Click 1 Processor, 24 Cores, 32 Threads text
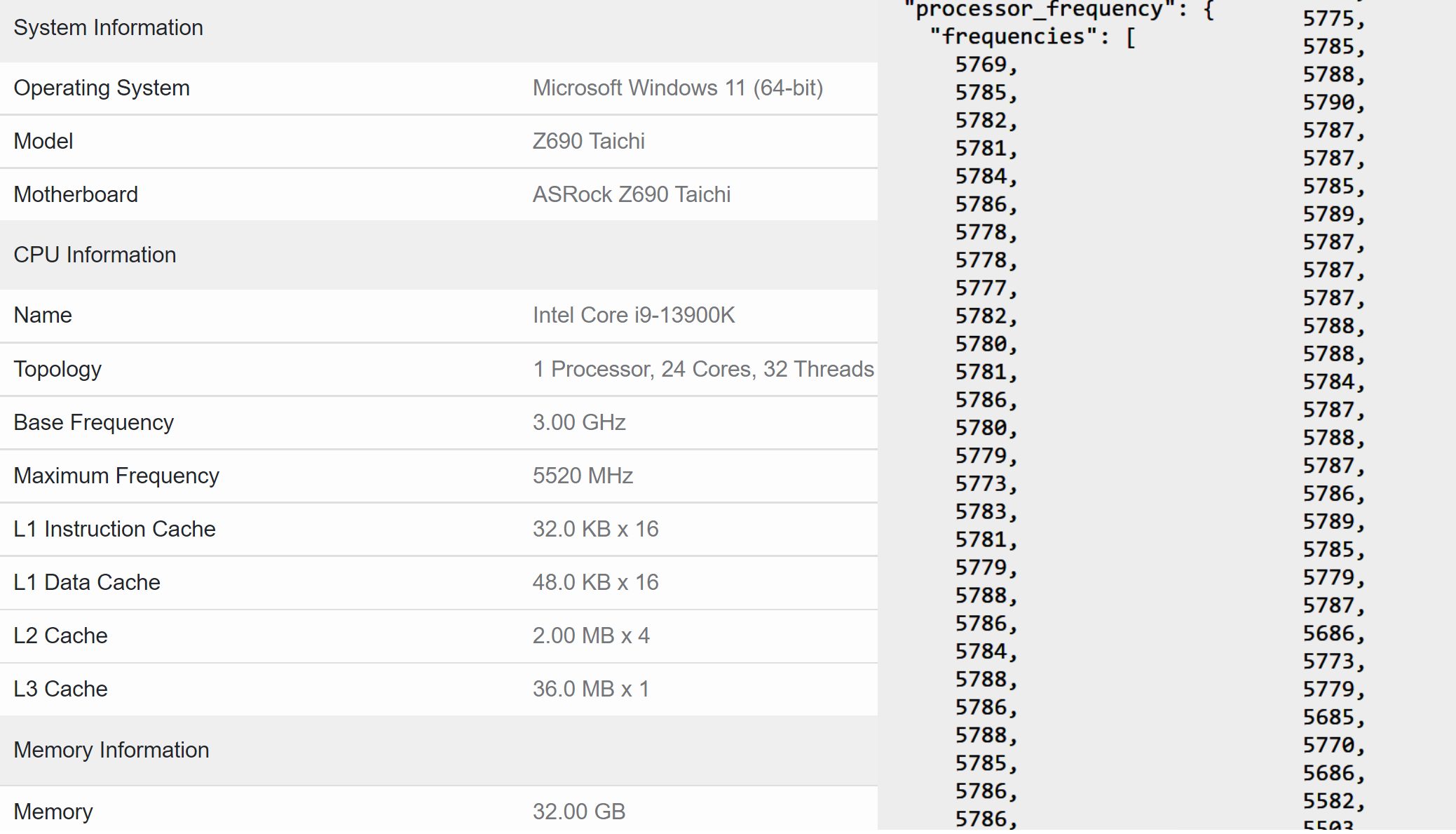The image size is (1456, 834). 702,370
